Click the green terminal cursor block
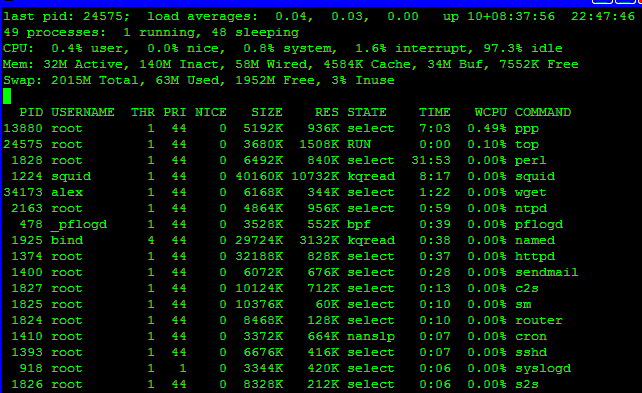Viewport: 642px width, 393px height. pyautogui.click(x=7, y=96)
